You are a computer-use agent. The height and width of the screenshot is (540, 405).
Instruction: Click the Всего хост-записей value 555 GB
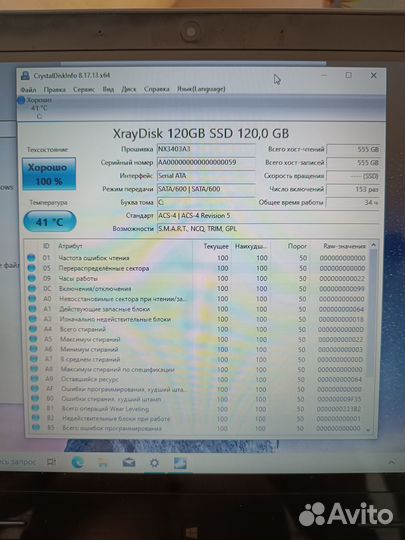353,163
